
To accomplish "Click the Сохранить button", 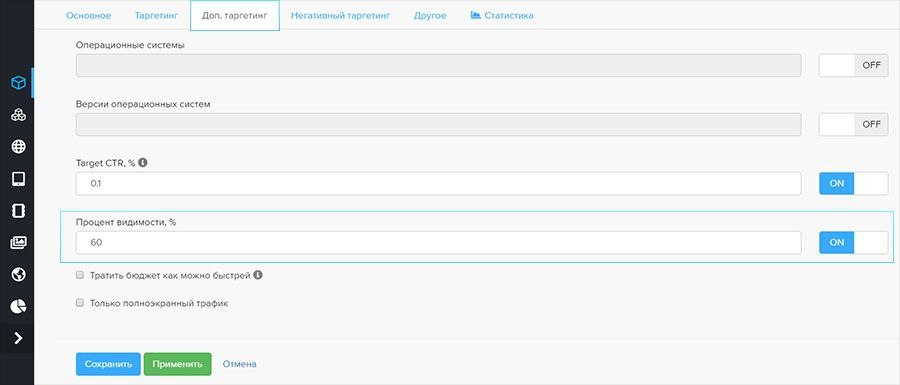I will [x=108, y=364].
